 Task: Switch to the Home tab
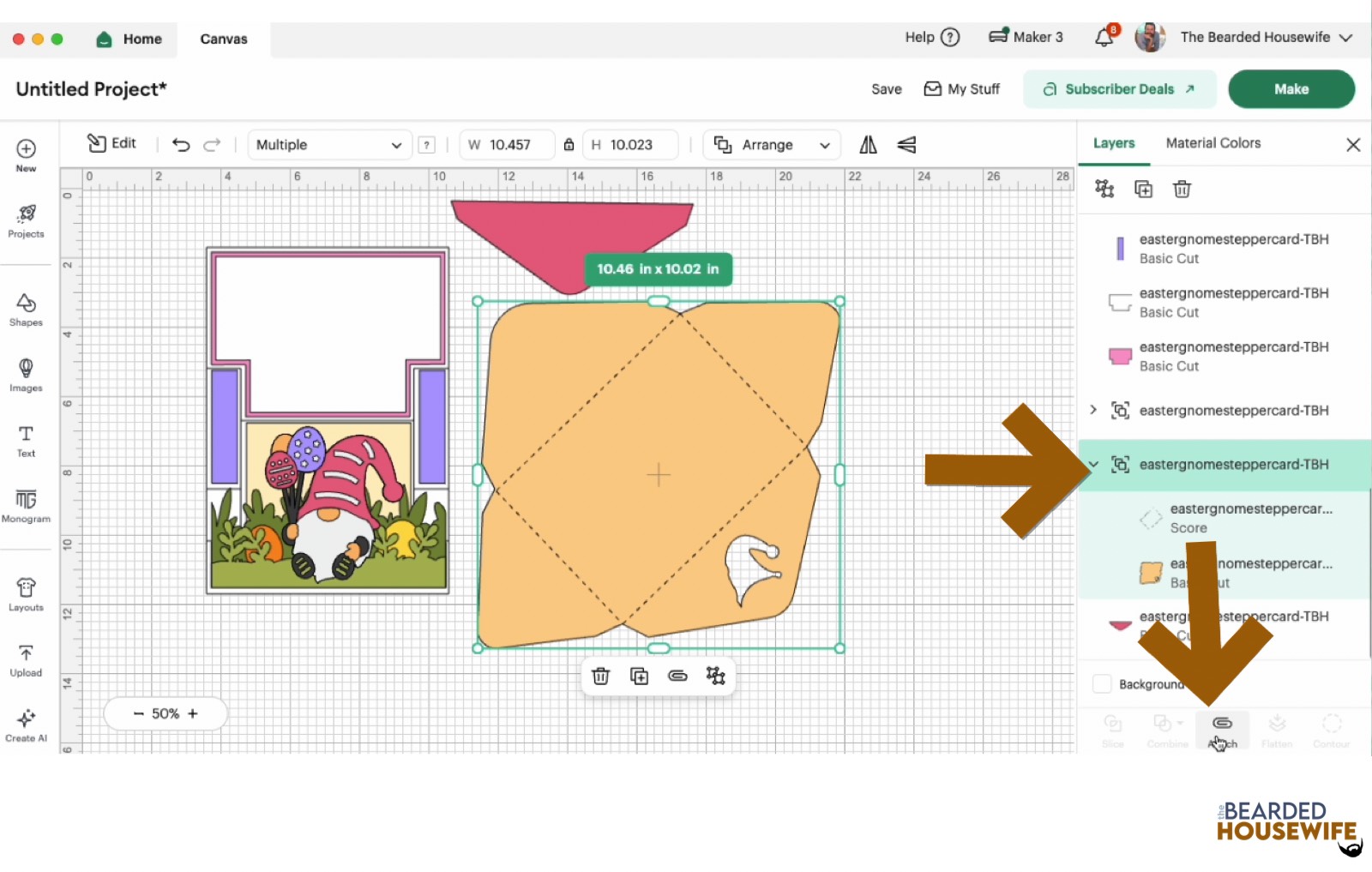point(129,39)
